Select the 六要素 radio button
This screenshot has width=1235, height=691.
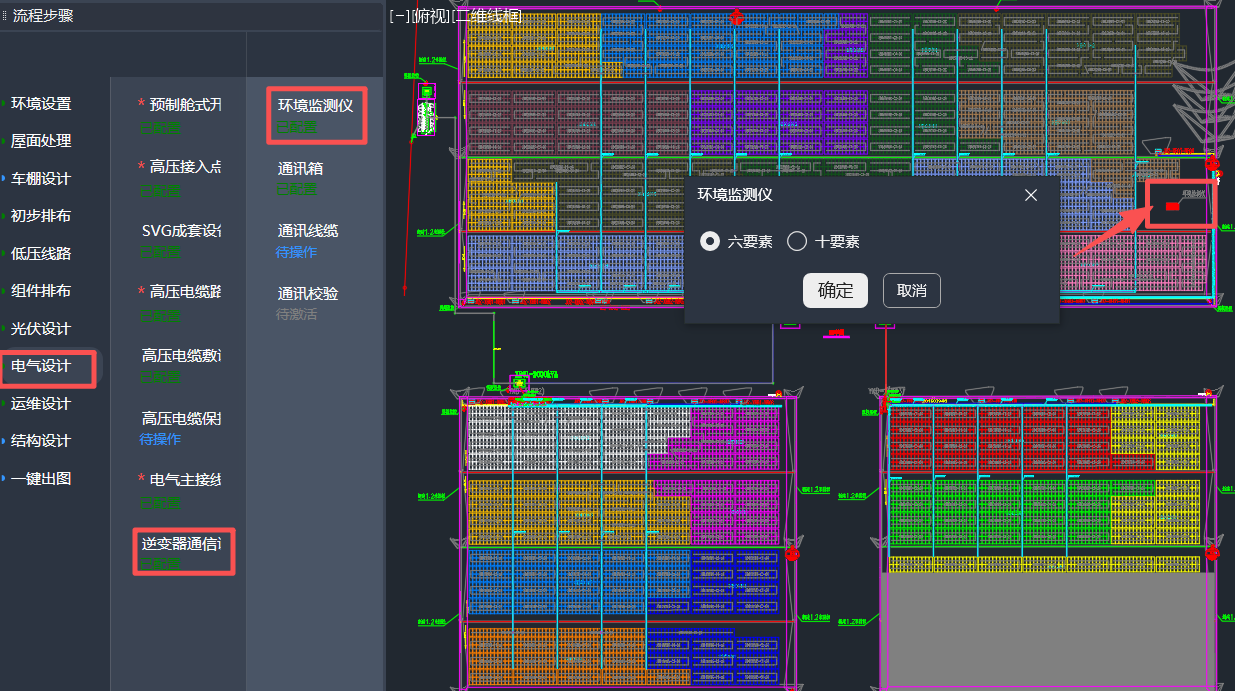coord(710,241)
